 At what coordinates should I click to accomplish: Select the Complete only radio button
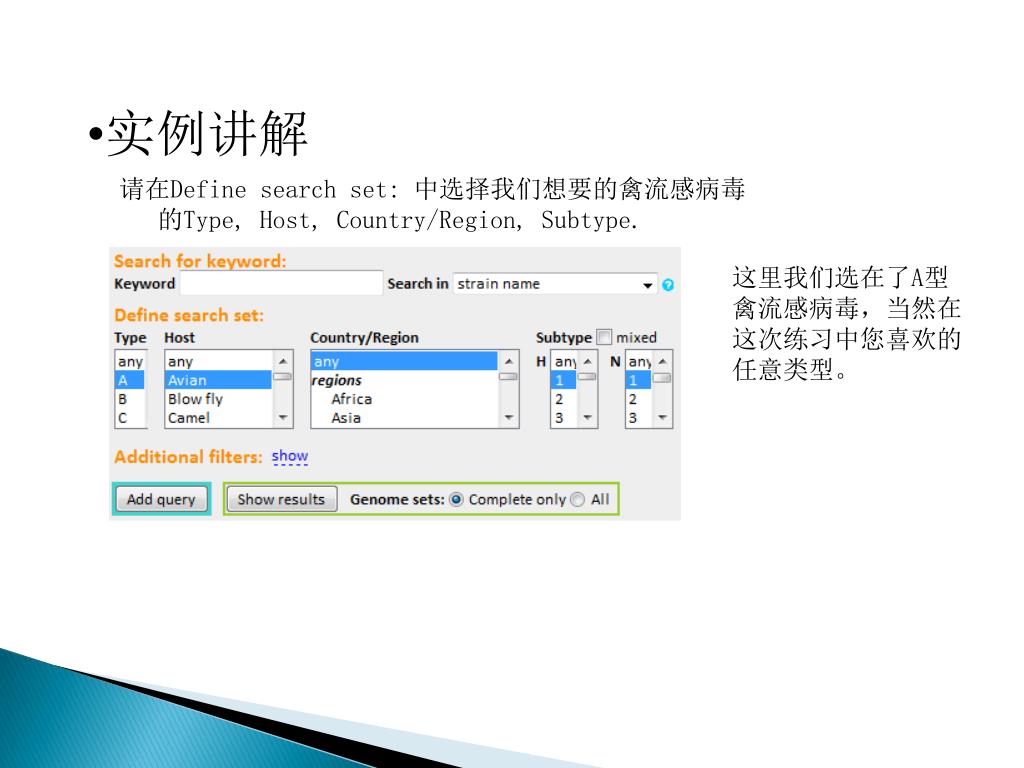(456, 500)
